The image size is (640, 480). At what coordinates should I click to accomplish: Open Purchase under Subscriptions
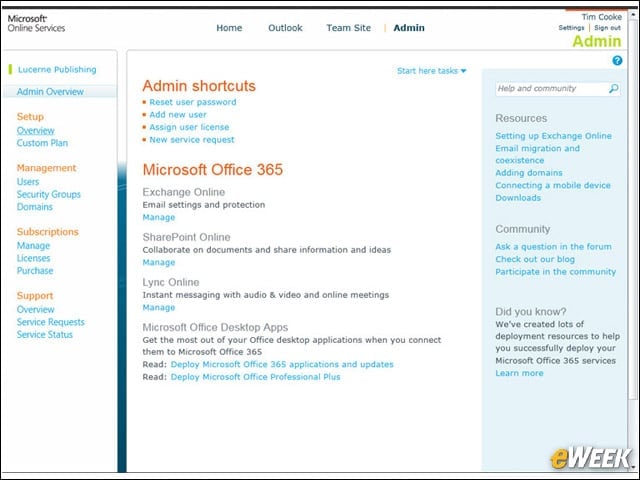(x=35, y=271)
